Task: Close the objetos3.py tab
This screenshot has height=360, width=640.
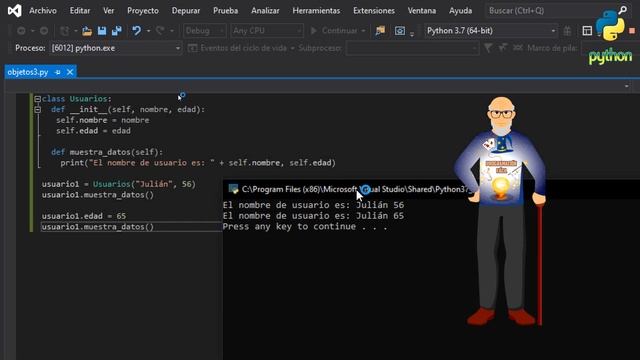Action: 70,72
